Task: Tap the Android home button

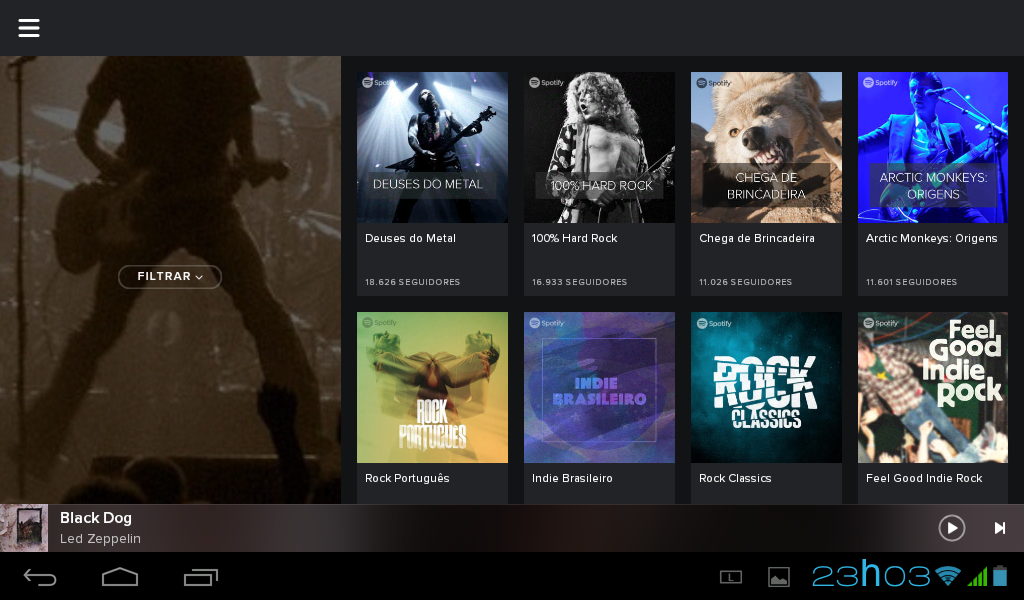Action: point(120,577)
